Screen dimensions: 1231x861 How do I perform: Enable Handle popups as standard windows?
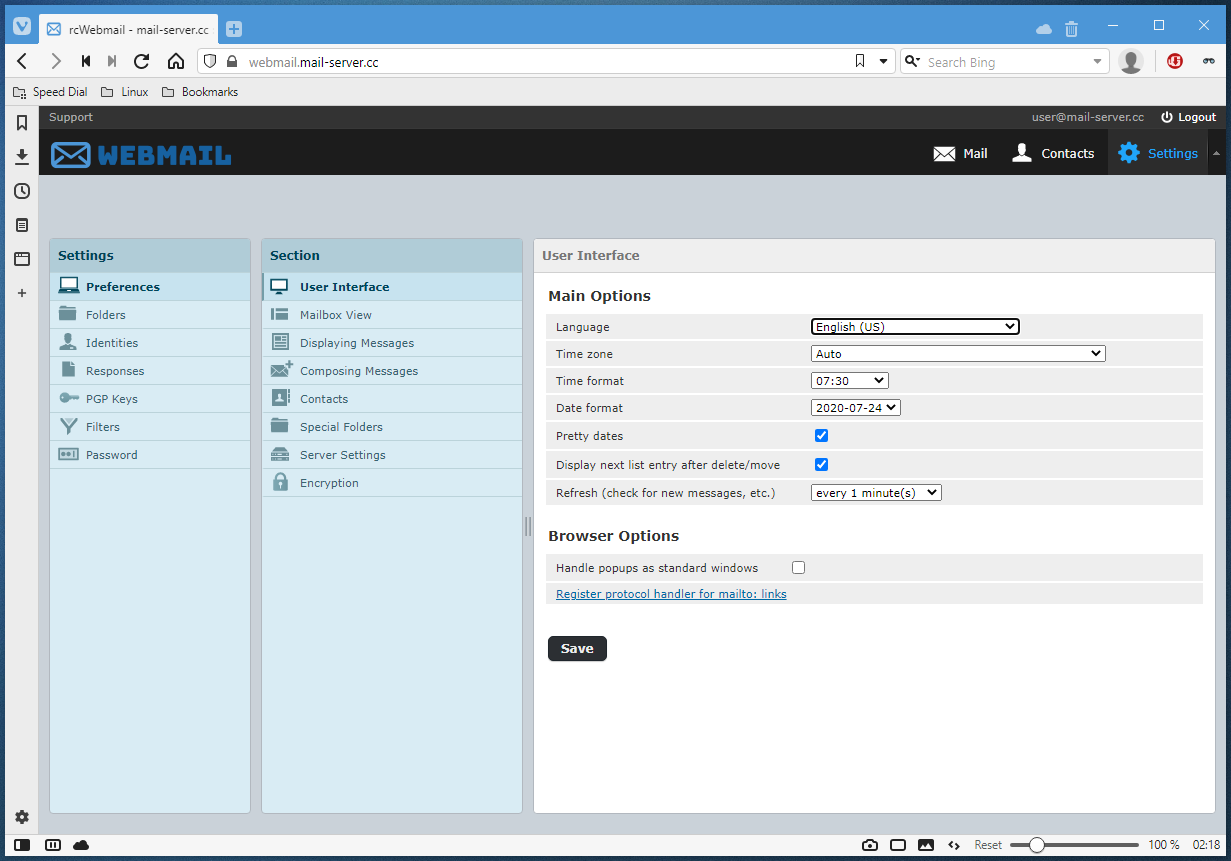tap(798, 568)
